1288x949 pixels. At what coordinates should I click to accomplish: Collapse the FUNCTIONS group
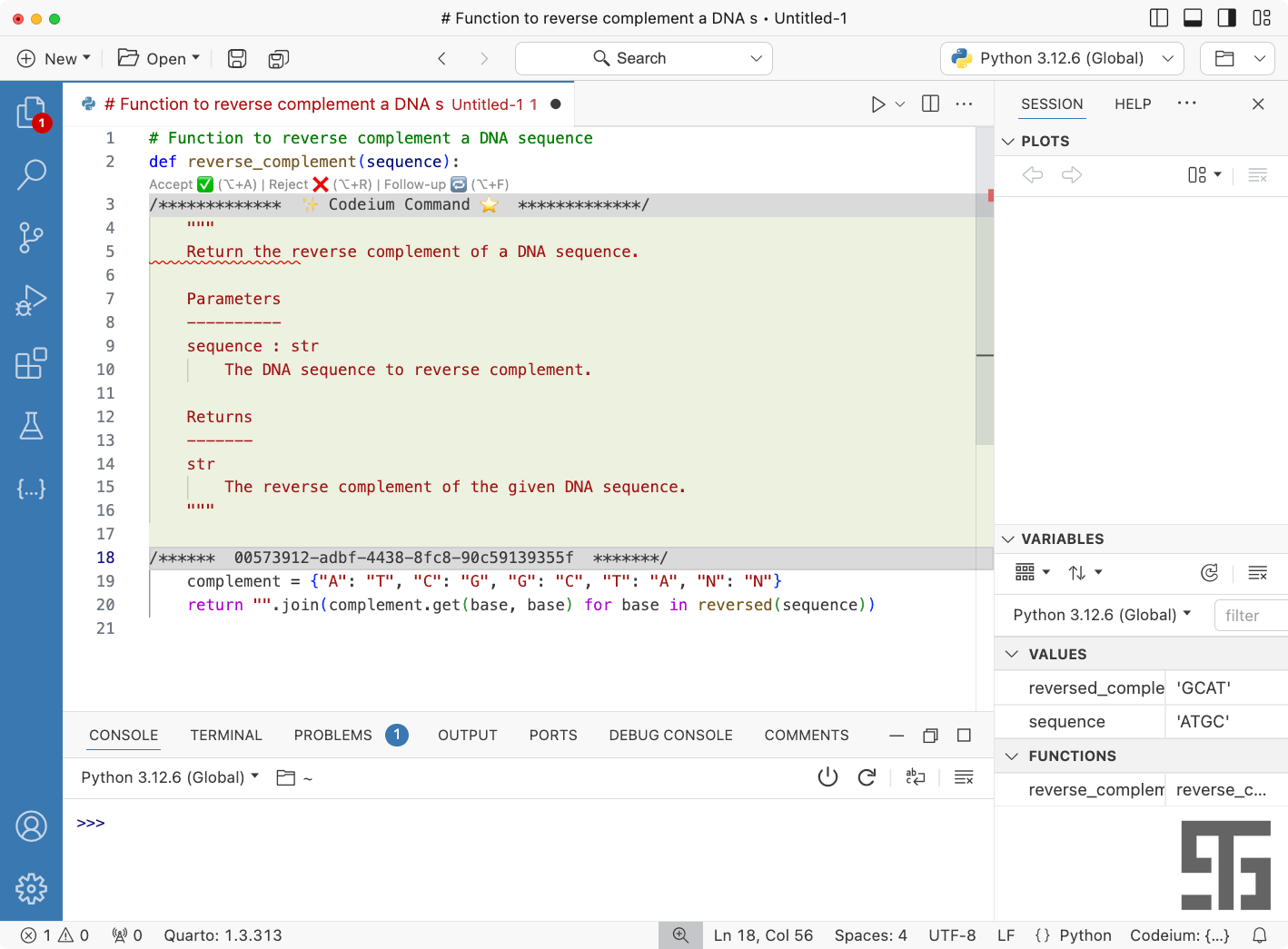point(1012,756)
